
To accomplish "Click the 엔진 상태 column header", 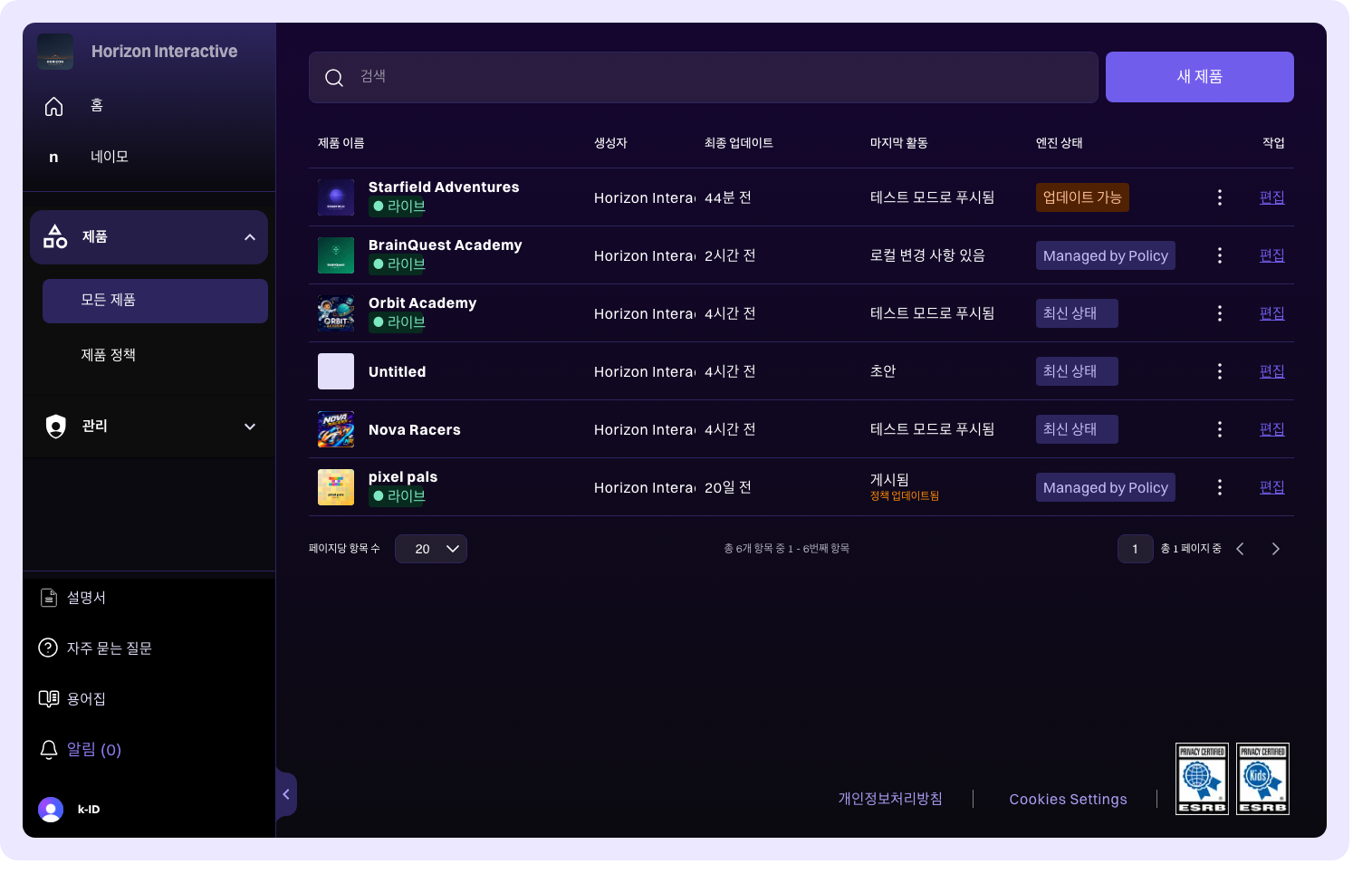I will click(1060, 143).
